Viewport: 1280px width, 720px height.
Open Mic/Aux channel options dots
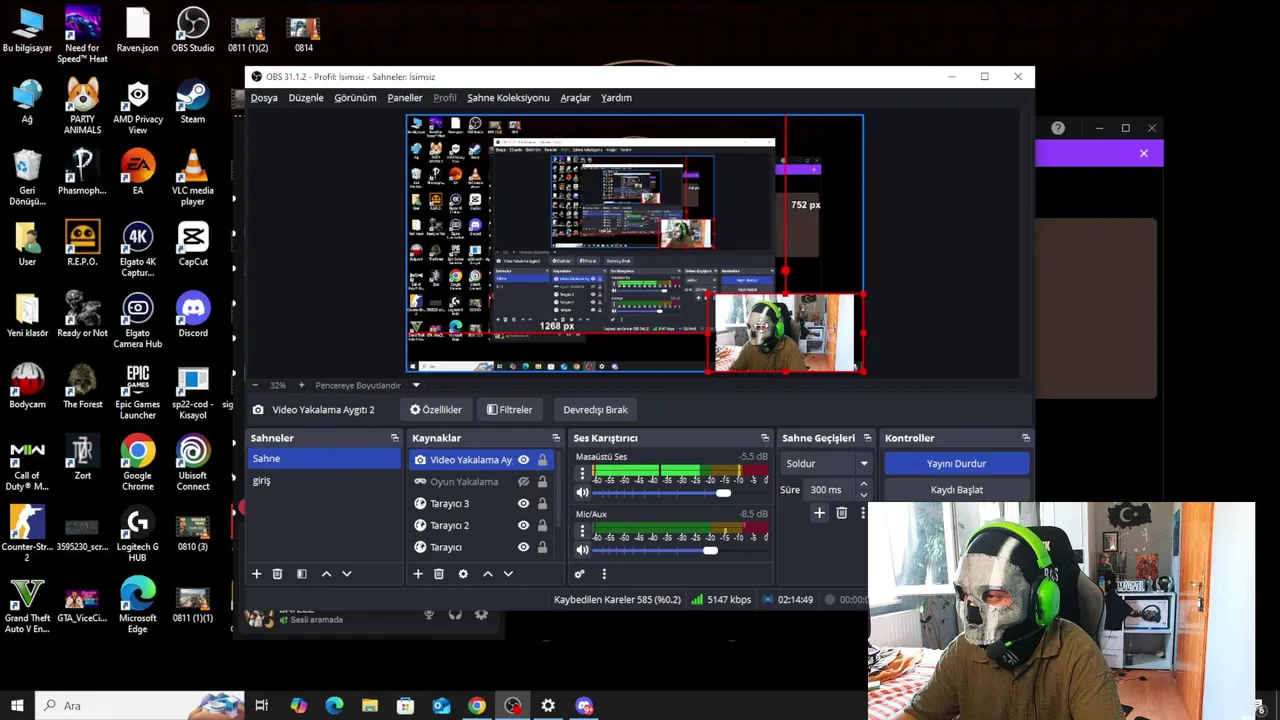(582, 531)
